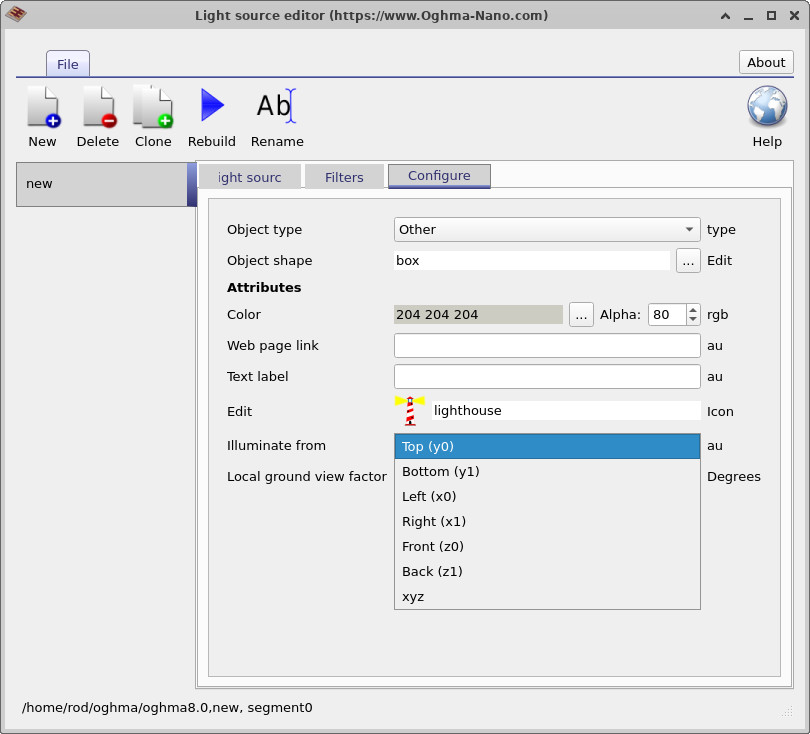Open the color picker for 204 204 204

coord(581,314)
